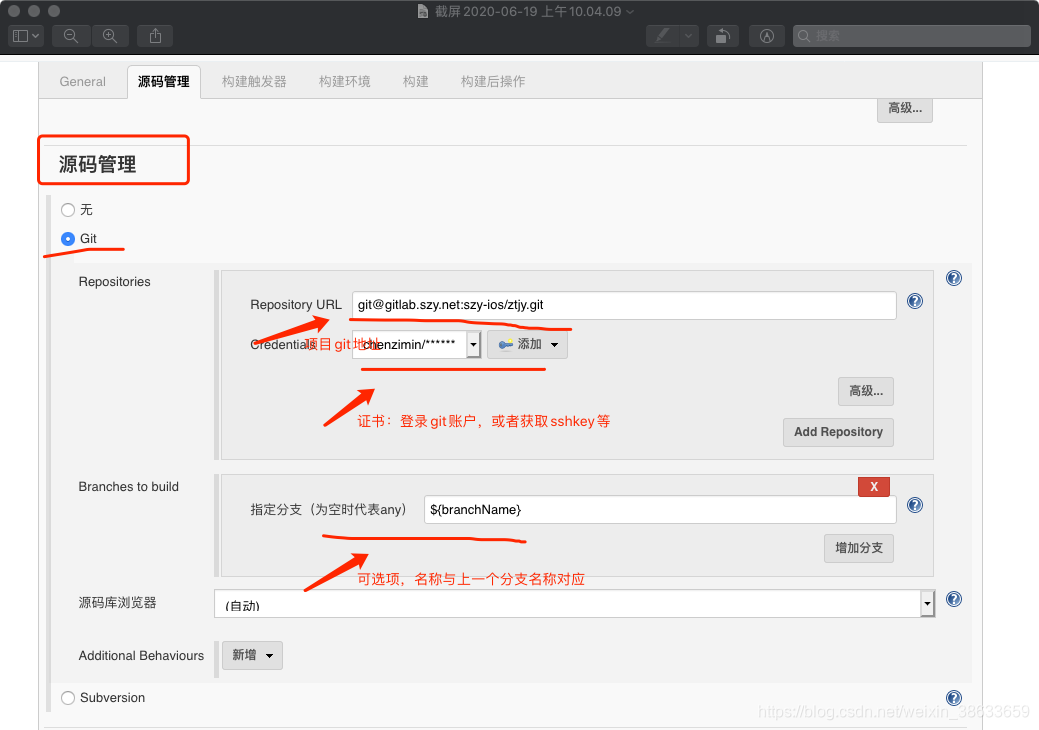Open help for Repositories section

pos(954,278)
